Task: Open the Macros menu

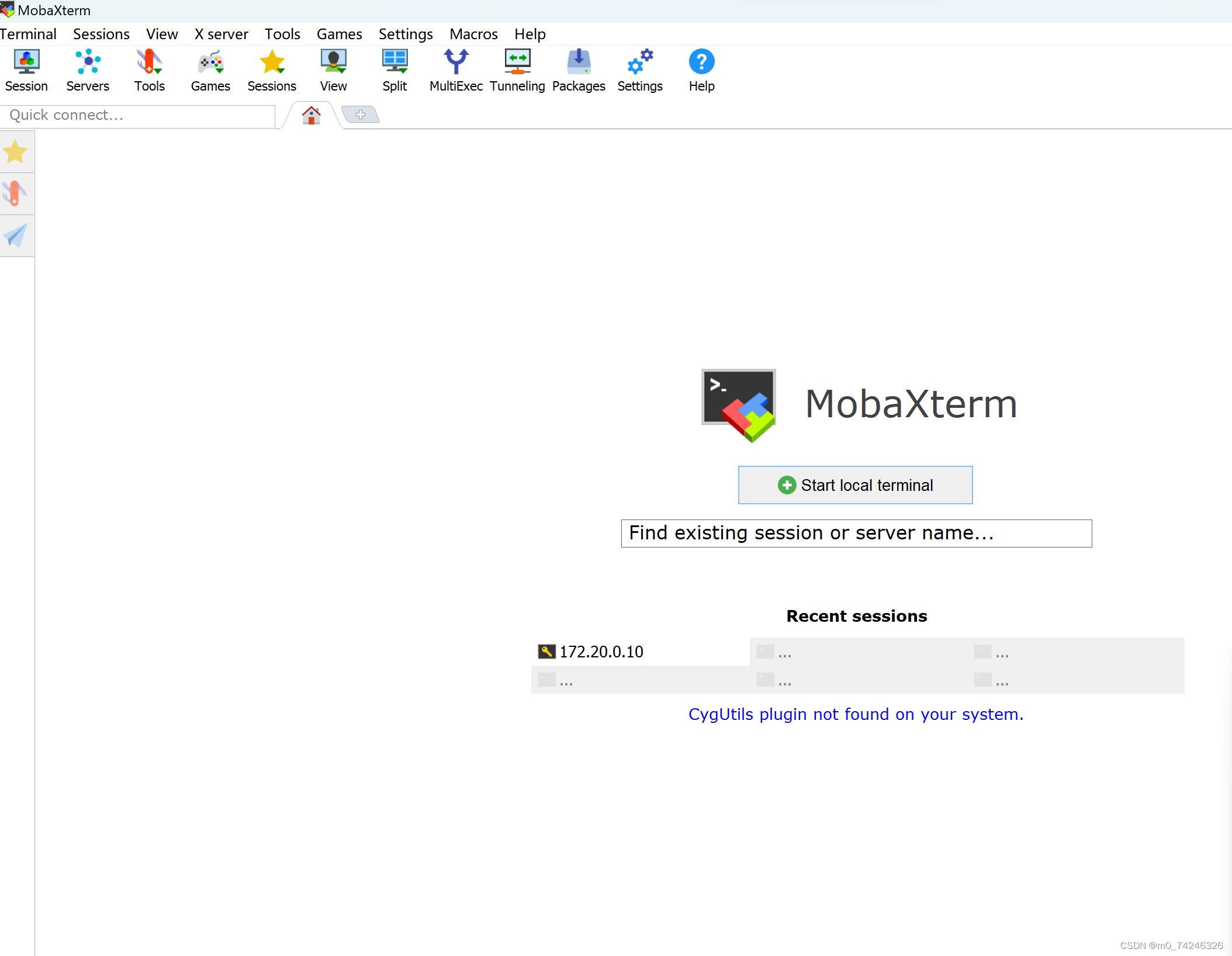Action: coord(473,34)
